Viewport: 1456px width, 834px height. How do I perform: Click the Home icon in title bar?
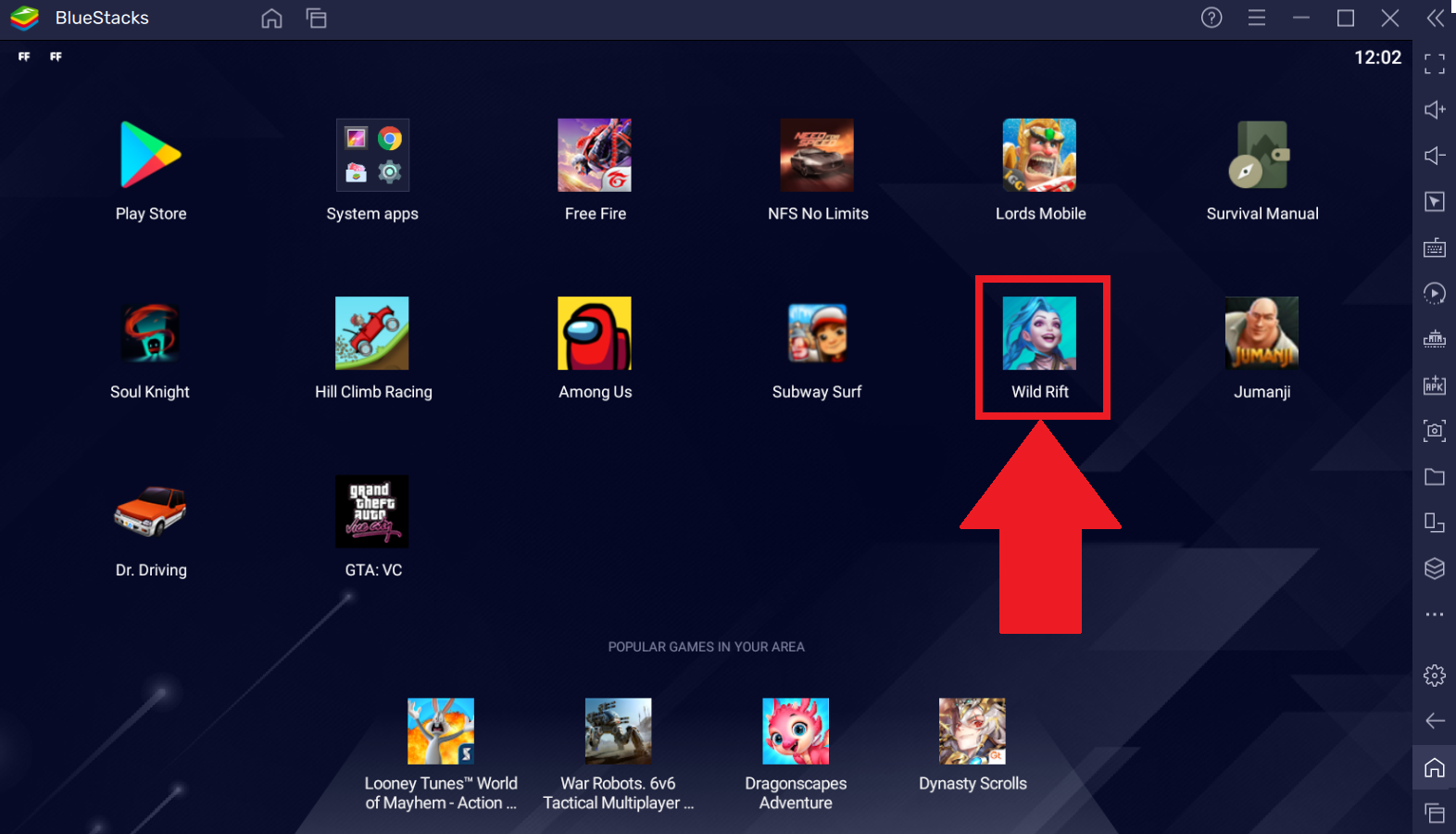271,19
